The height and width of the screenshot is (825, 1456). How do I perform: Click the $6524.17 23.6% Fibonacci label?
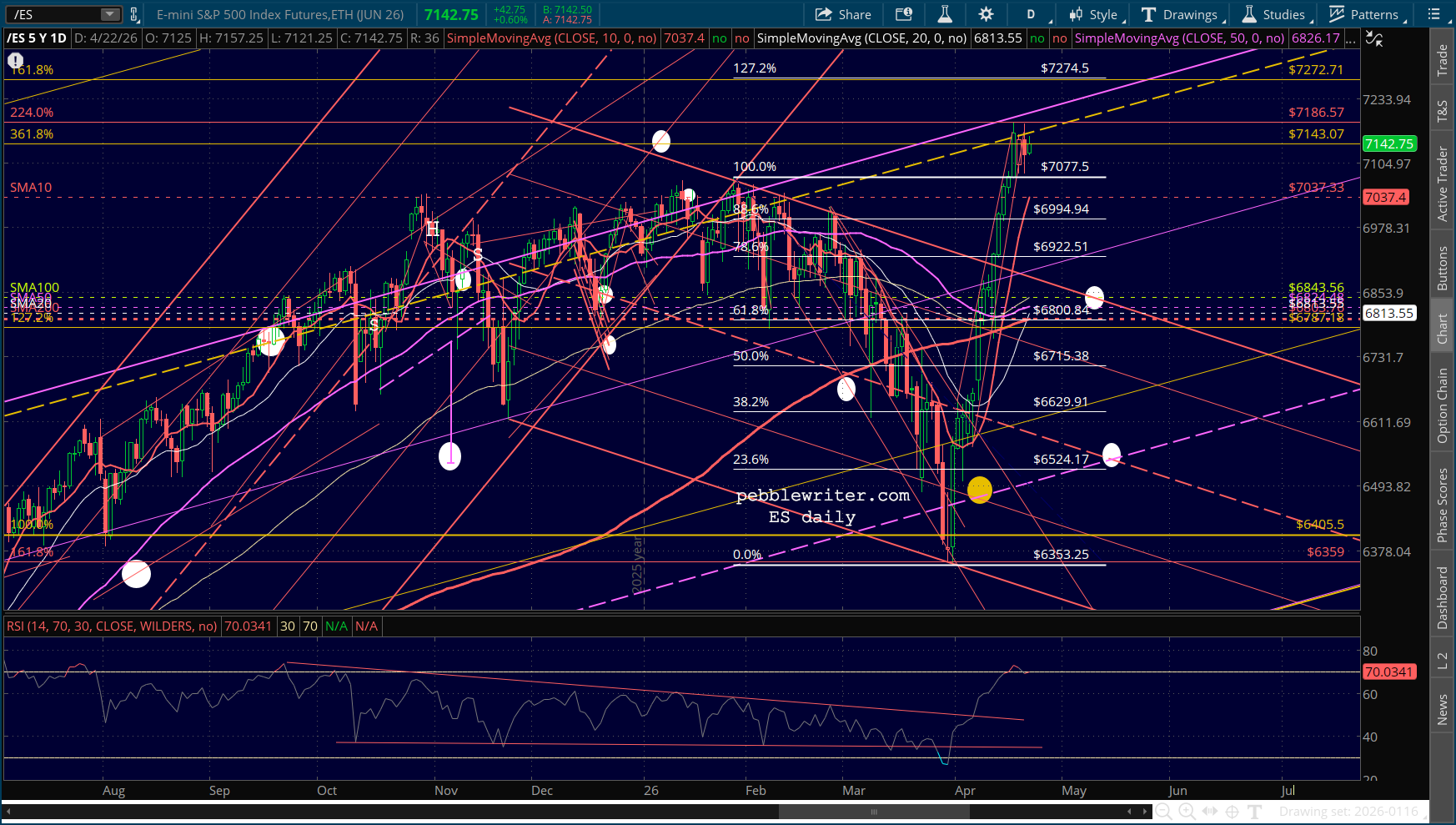[x=1061, y=460]
